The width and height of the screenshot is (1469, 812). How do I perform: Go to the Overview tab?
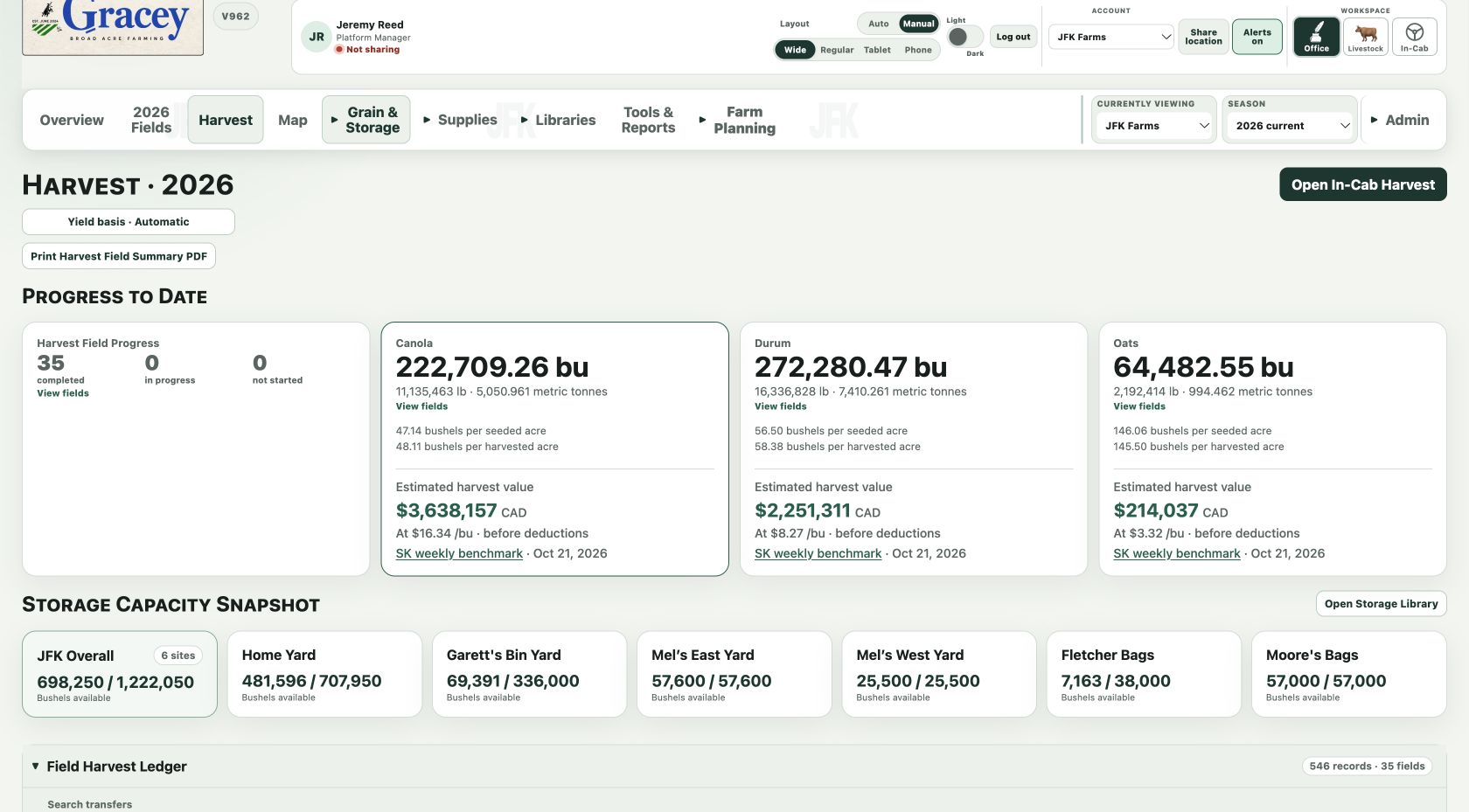pyautogui.click(x=72, y=120)
